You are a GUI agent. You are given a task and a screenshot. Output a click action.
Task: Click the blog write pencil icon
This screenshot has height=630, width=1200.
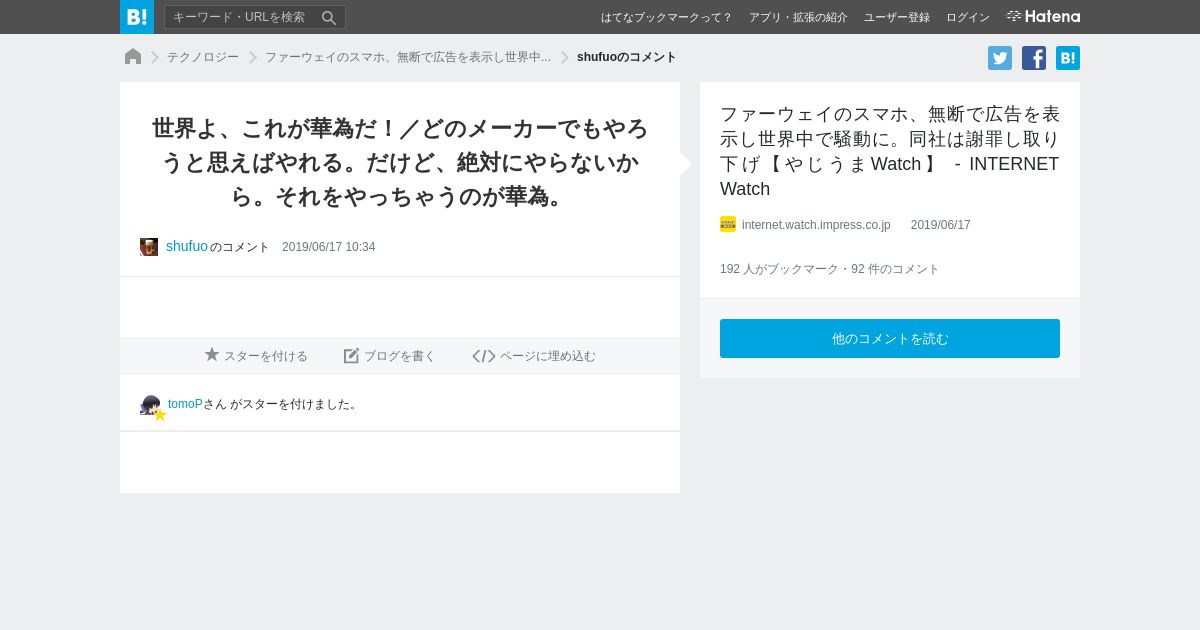[x=351, y=356]
